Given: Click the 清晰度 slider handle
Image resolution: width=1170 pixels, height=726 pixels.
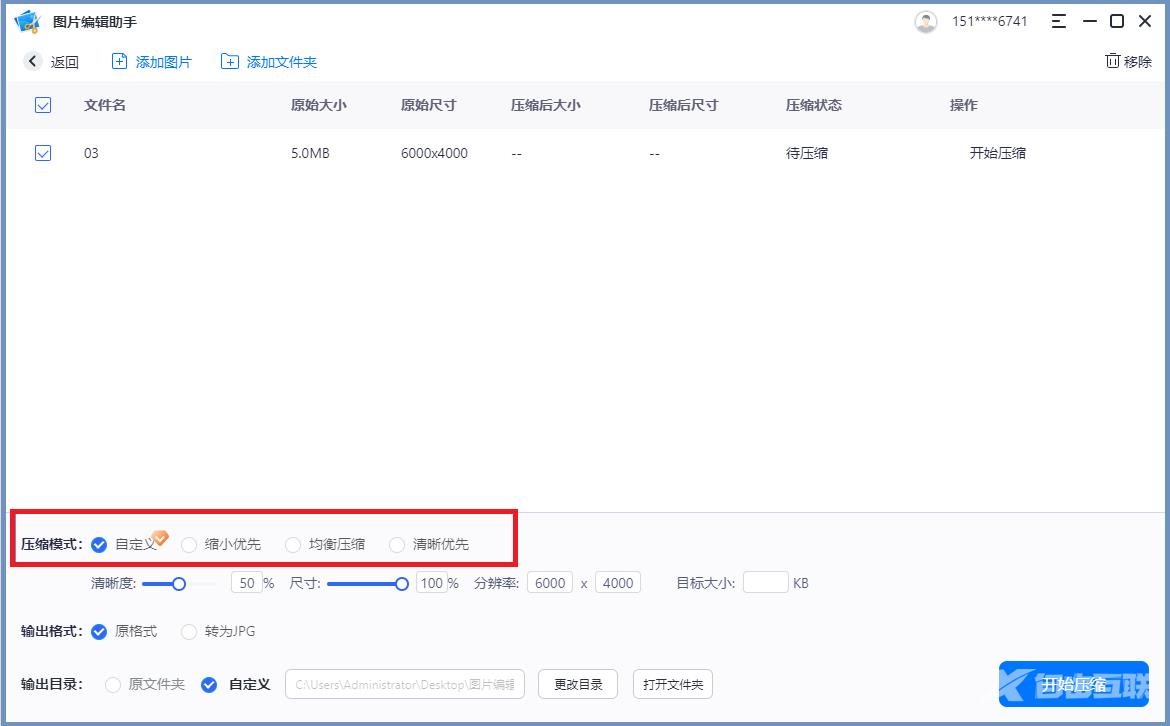Looking at the screenshot, I should 179,583.
